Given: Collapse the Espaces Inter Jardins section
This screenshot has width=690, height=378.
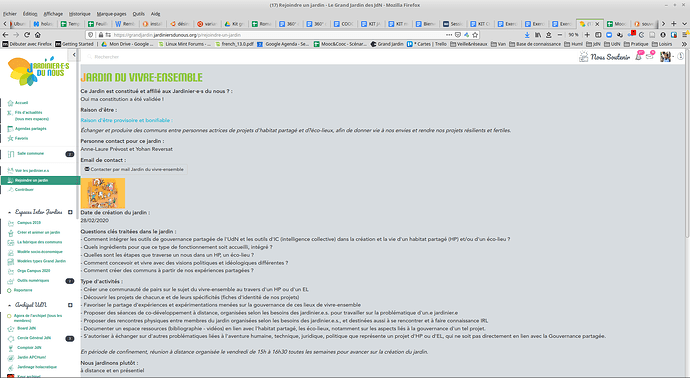Looking at the screenshot, I should 10,212.
